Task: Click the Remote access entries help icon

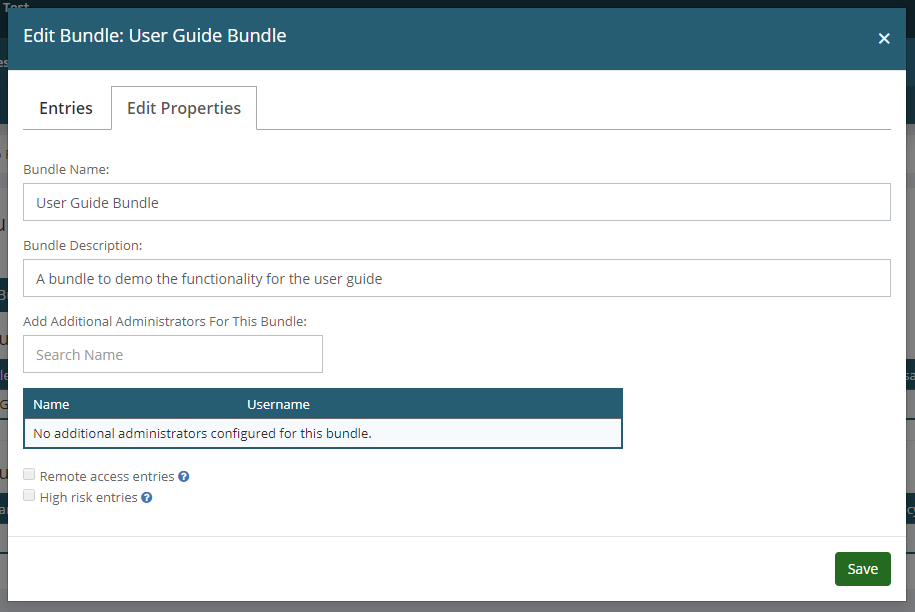Action: click(x=184, y=477)
